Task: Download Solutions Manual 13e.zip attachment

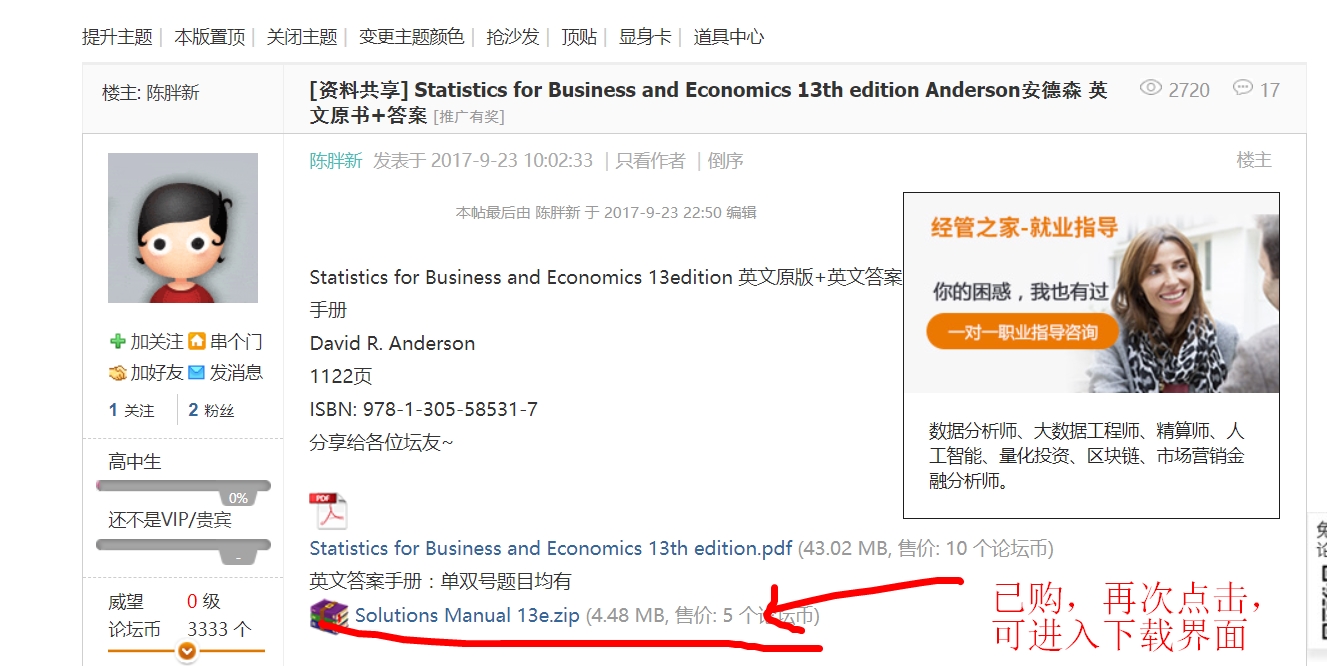Action: click(467, 616)
